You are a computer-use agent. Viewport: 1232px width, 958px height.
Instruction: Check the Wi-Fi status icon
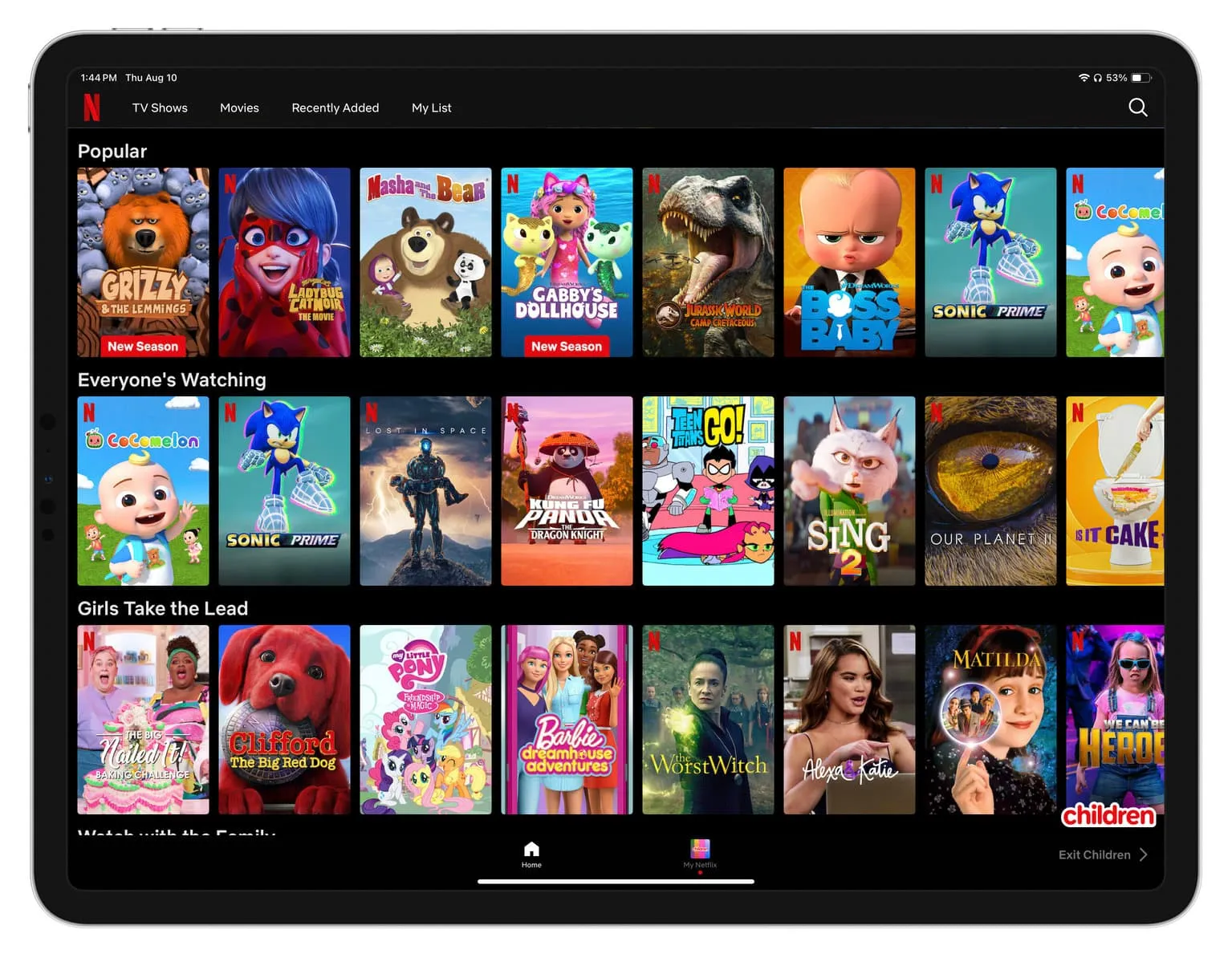[1084, 78]
